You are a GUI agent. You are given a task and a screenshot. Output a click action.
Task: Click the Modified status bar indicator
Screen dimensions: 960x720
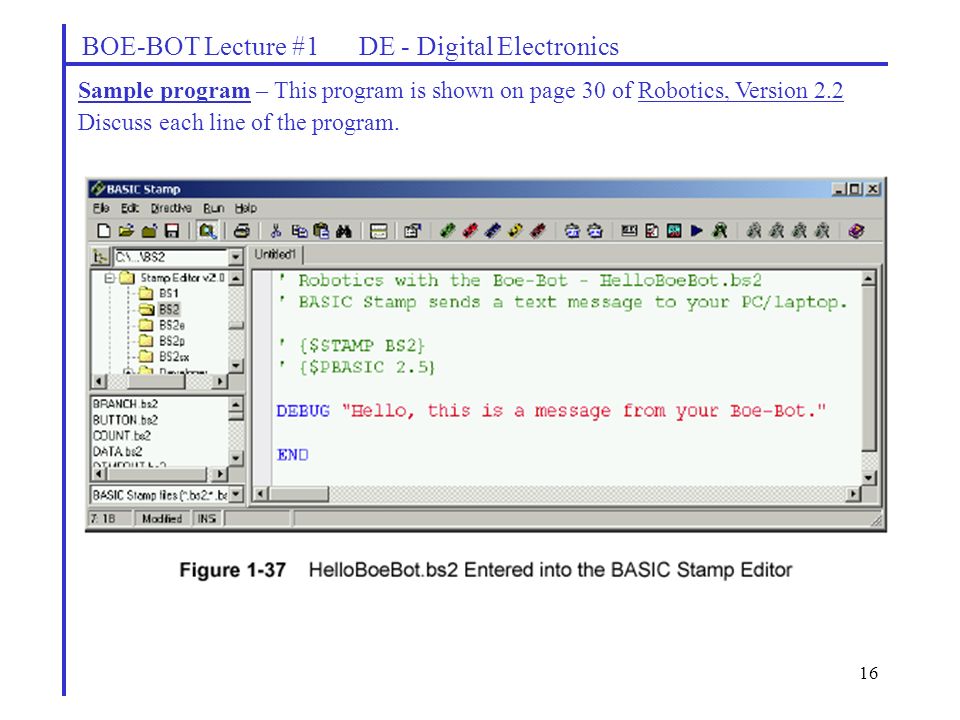(x=162, y=519)
